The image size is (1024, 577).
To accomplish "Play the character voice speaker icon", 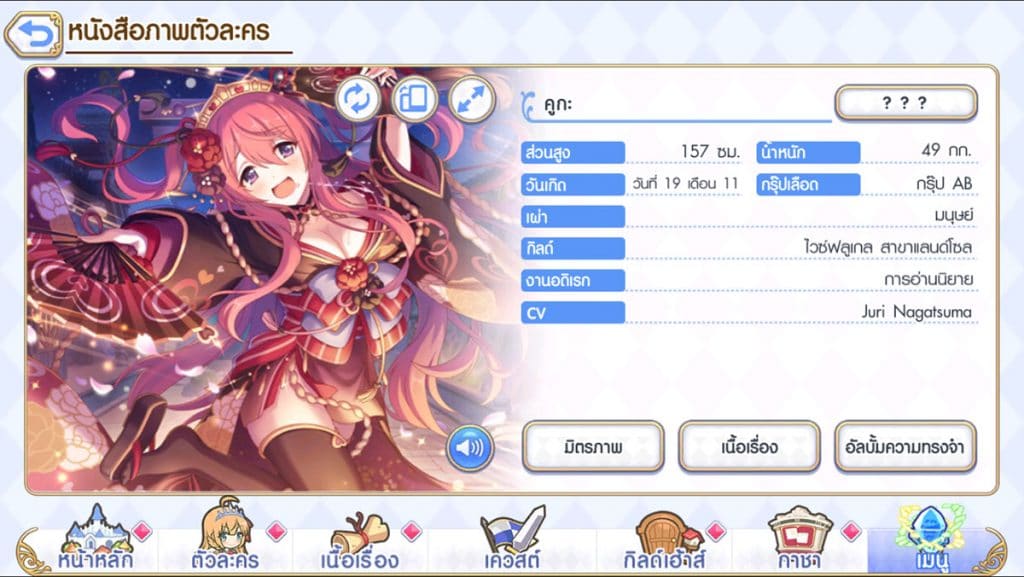I will click(470, 448).
